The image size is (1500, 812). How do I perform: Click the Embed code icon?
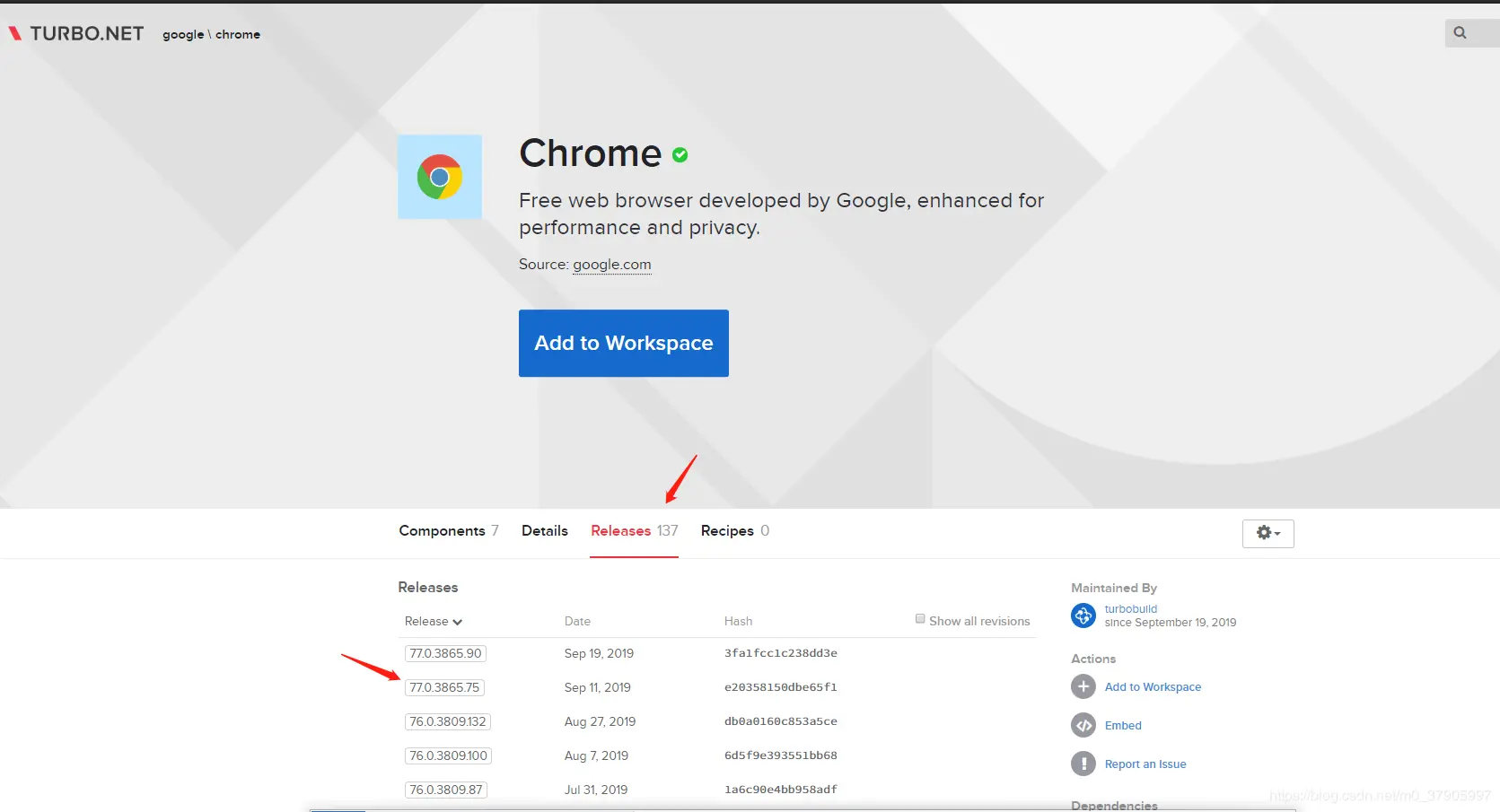coord(1083,725)
